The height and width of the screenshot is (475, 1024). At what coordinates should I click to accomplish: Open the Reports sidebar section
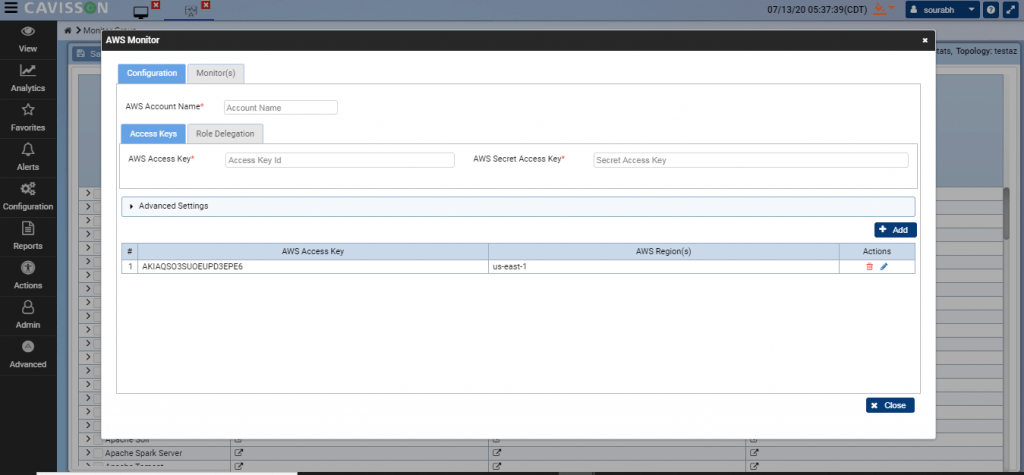point(28,237)
